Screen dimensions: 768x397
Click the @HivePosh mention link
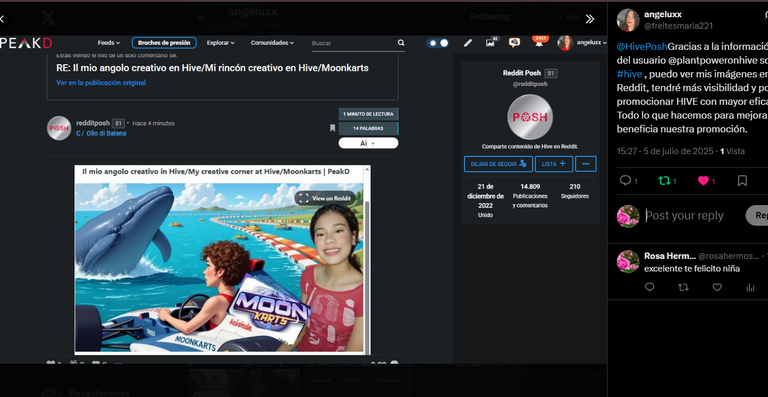642,47
